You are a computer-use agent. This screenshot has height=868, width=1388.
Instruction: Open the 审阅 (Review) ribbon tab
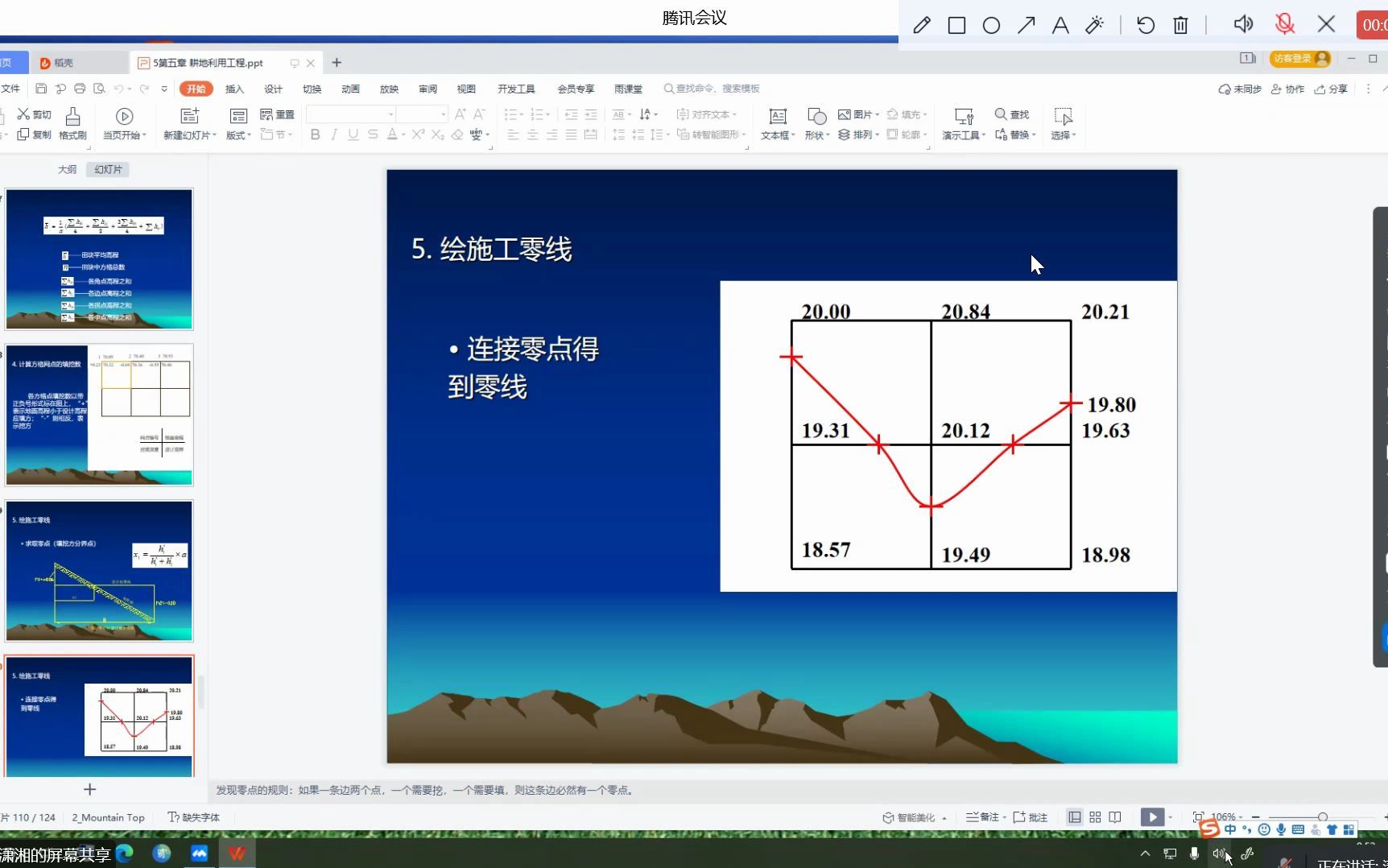coord(428,89)
